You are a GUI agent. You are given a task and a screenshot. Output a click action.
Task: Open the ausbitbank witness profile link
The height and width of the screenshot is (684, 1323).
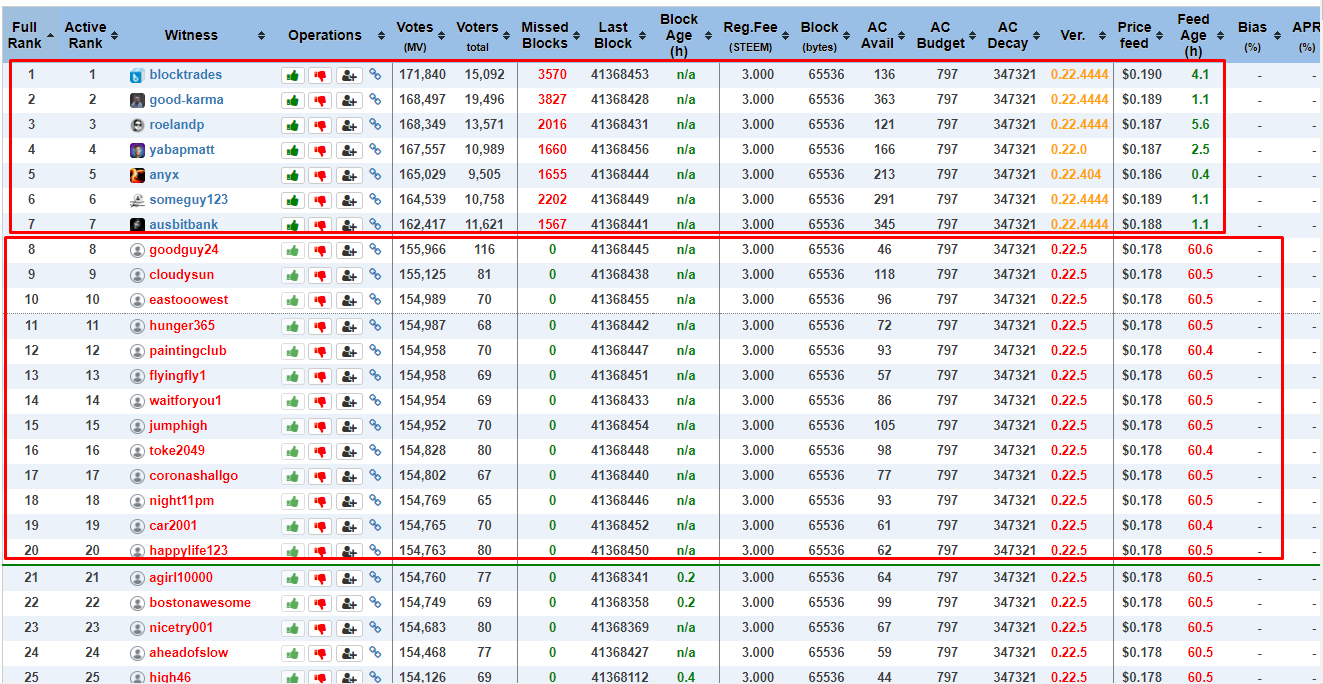pos(183,225)
